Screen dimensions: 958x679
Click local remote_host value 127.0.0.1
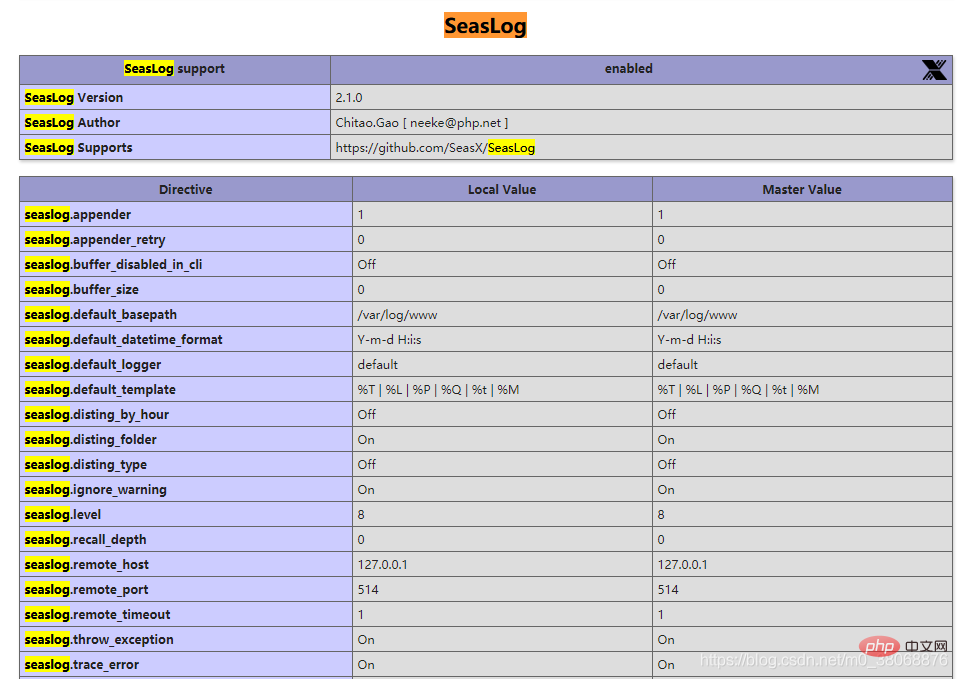382,565
